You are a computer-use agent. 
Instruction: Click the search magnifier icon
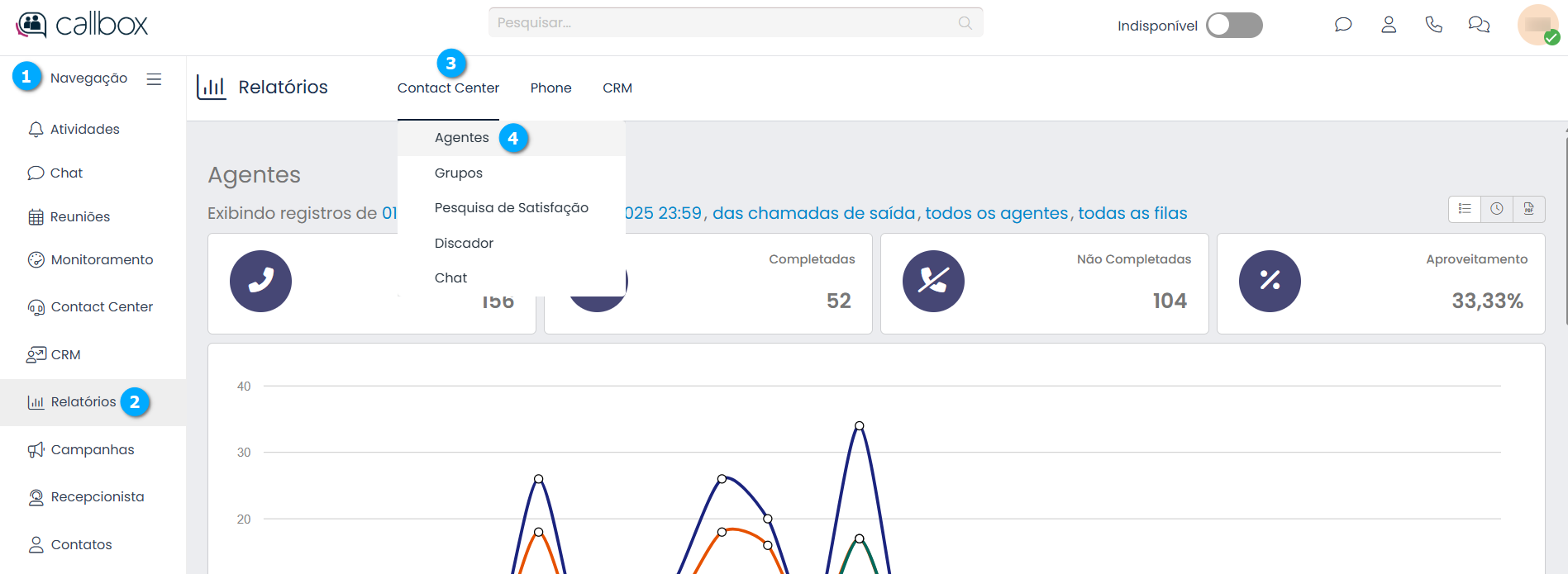coord(965,23)
